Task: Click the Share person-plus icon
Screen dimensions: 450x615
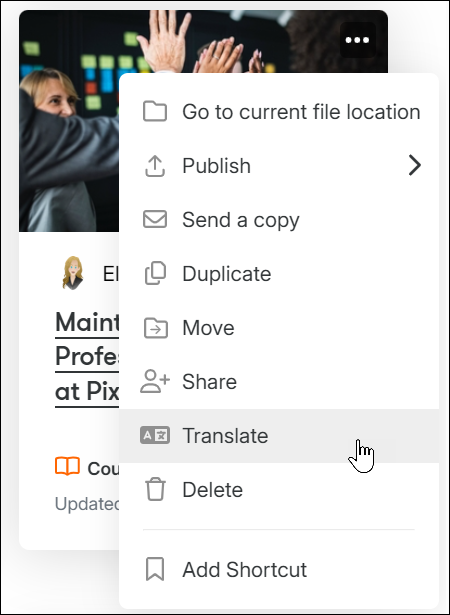Action: [155, 381]
